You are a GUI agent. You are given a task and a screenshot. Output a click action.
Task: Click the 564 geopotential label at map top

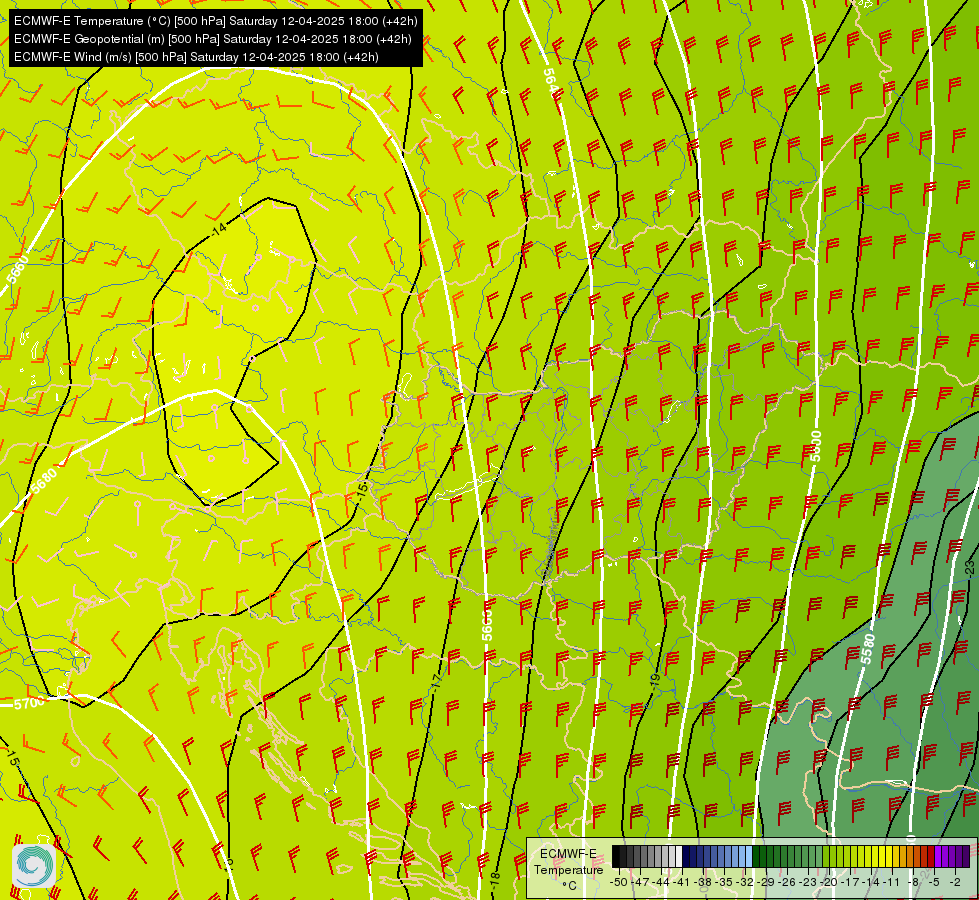point(549,80)
